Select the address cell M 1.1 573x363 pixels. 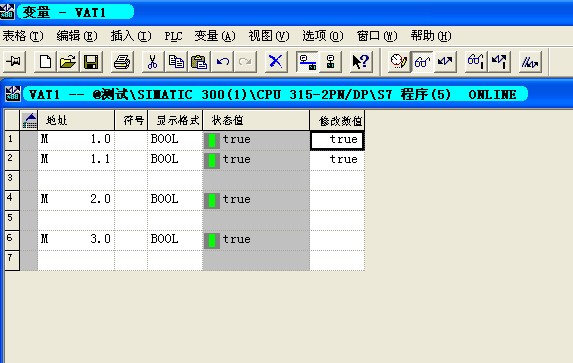(x=76, y=160)
